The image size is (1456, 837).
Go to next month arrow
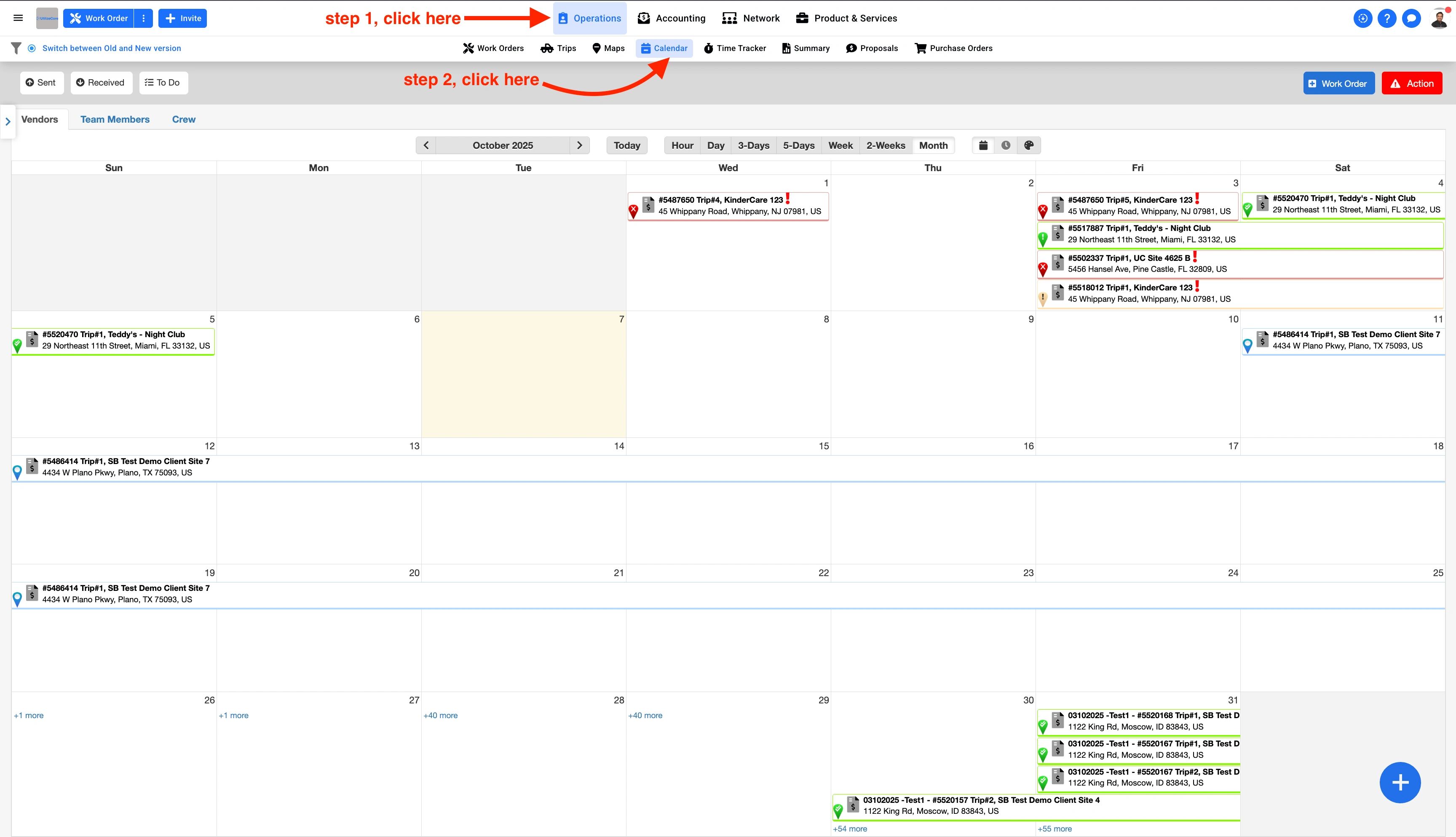pyautogui.click(x=579, y=145)
